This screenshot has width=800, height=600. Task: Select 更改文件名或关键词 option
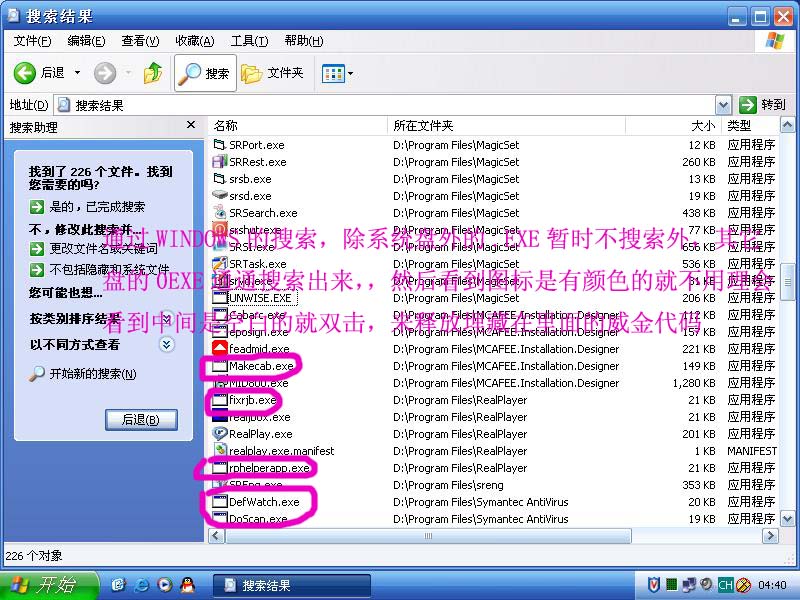click(94, 248)
